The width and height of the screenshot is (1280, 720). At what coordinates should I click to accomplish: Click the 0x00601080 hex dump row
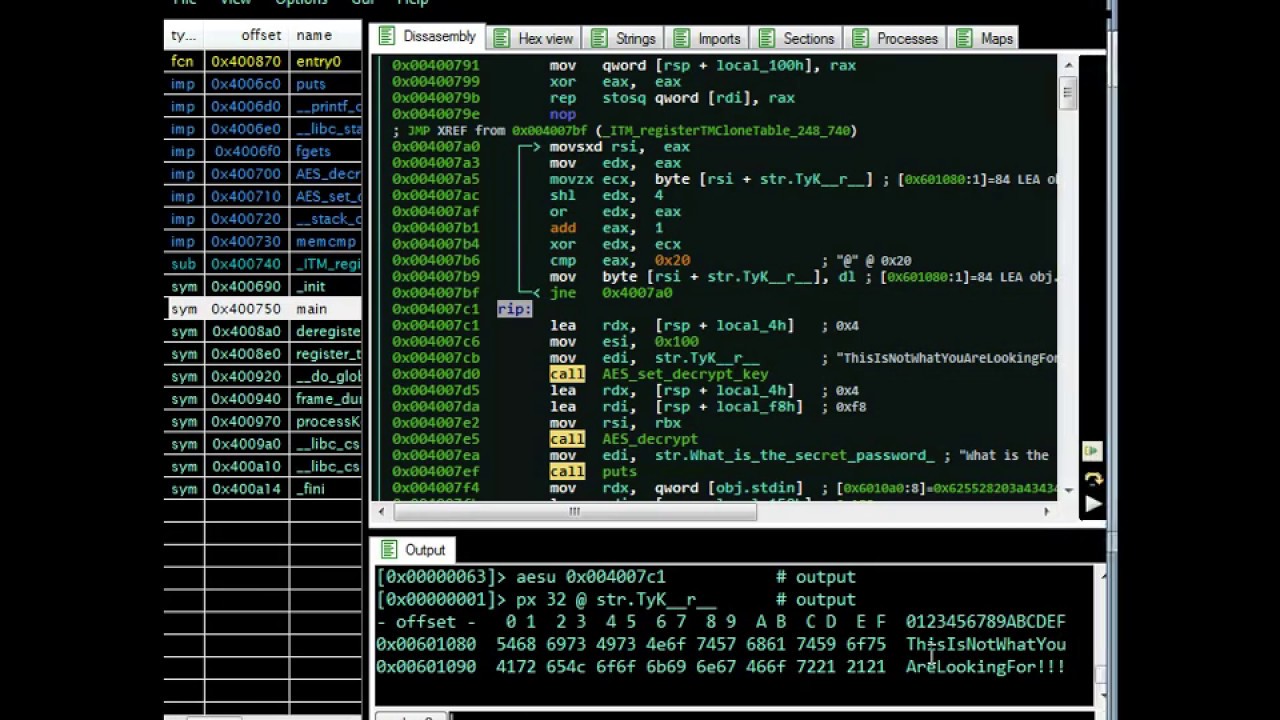coord(721,645)
